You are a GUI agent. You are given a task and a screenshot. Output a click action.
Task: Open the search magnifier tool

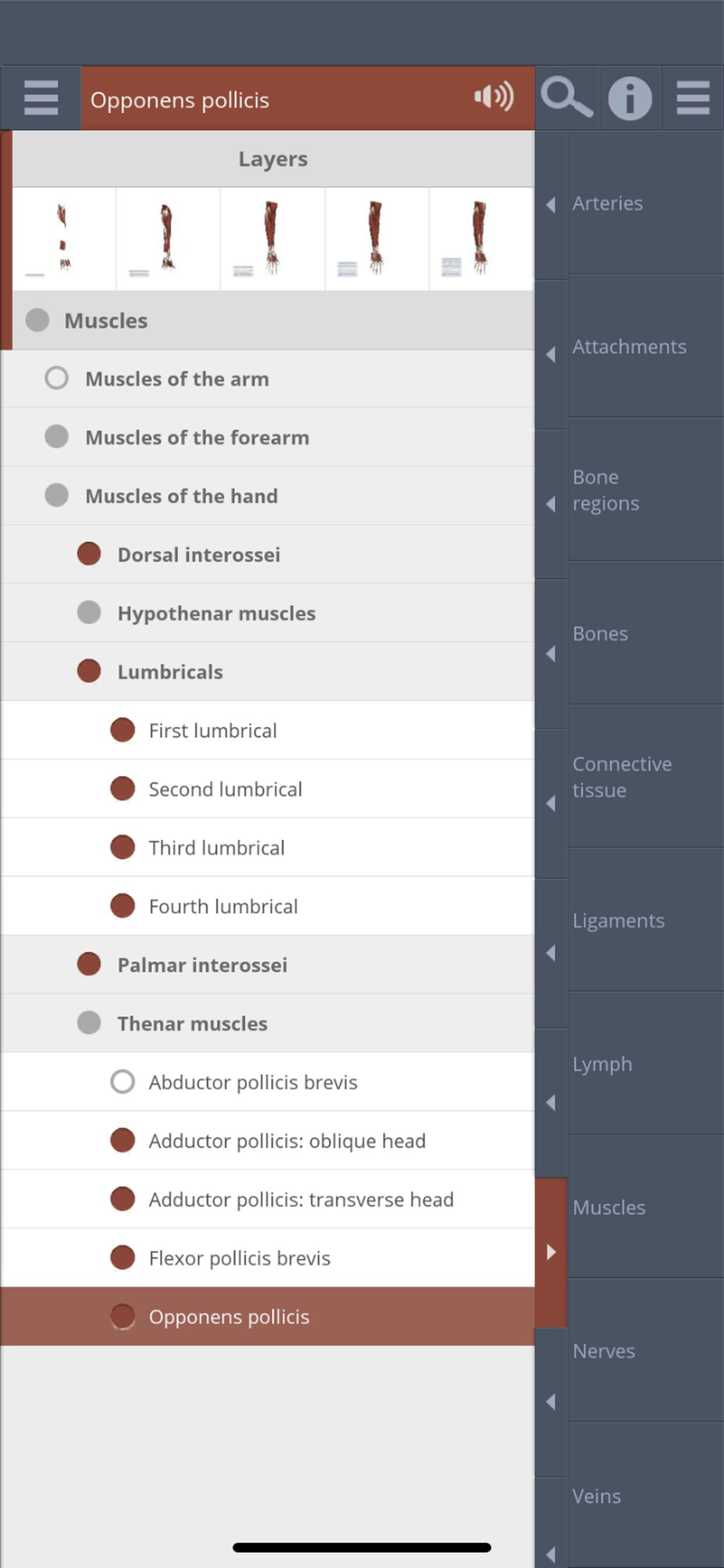pos(566,98)
